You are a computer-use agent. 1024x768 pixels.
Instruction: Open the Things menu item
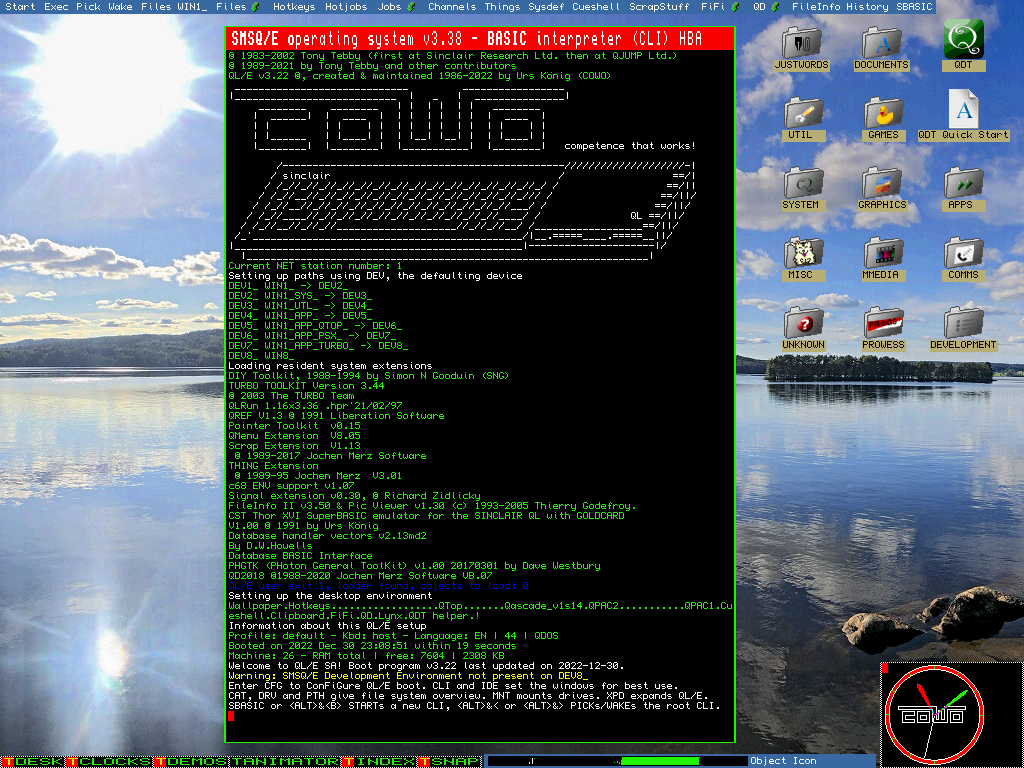point(502,7)
